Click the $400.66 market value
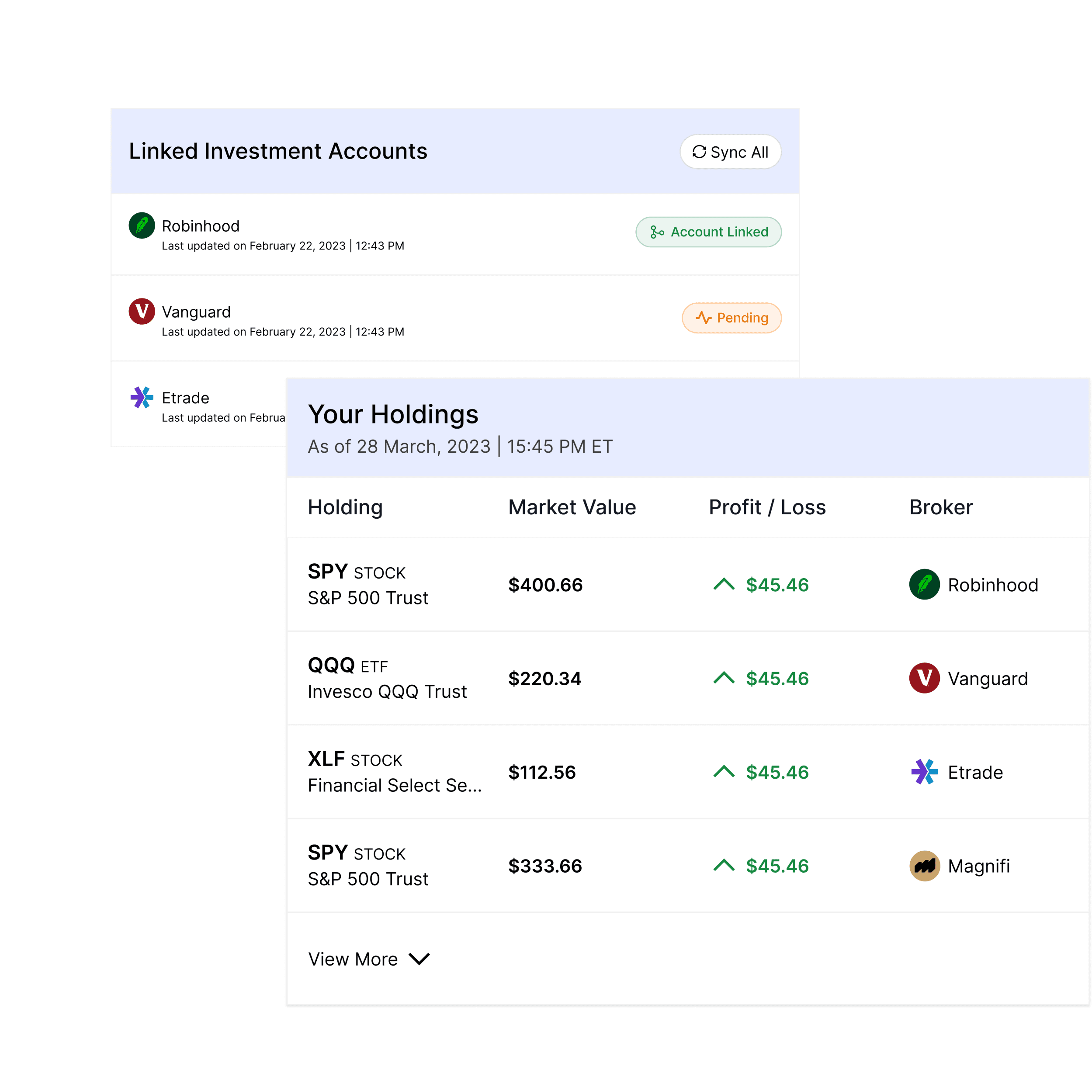This screenshot has height=1092, width=1092. [x=545, y=585]
